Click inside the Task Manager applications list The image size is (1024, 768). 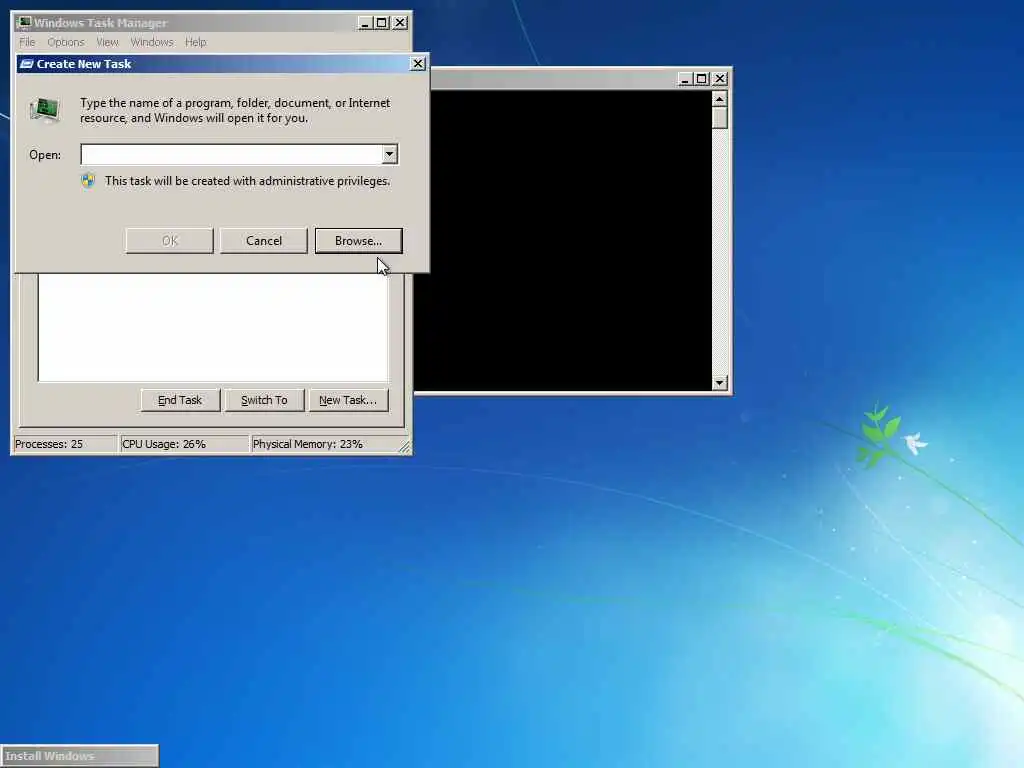213,327
